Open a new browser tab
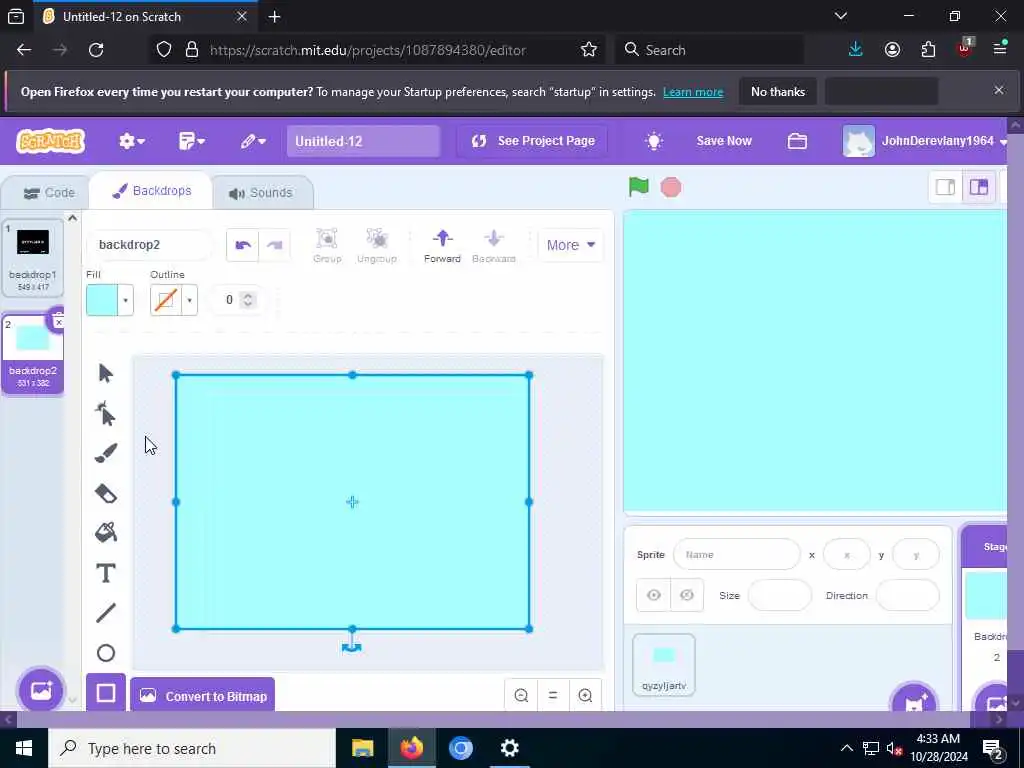Image resolution: width=1024 pixels, height=768 pixels. [x=275, y=17]
